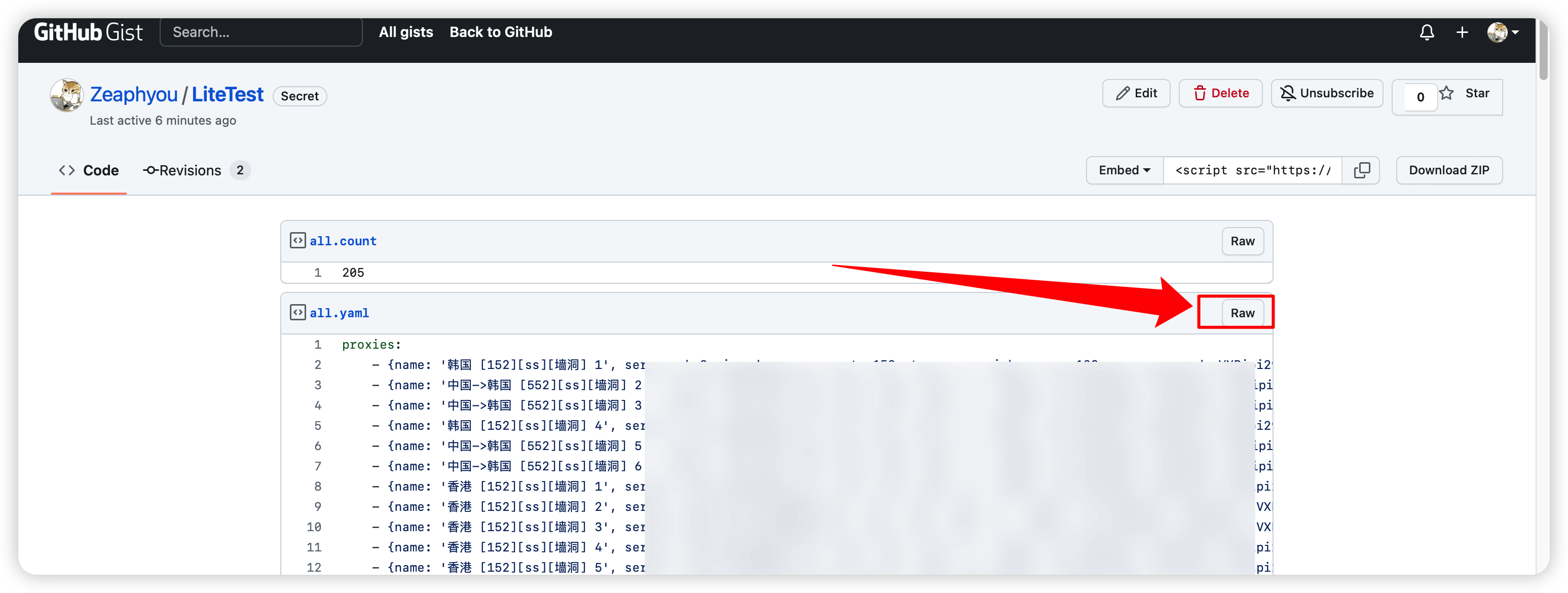This screenshot has width=1568, height=593.
Task: Download the gist as ZIP
Action: coord(1448,170)
